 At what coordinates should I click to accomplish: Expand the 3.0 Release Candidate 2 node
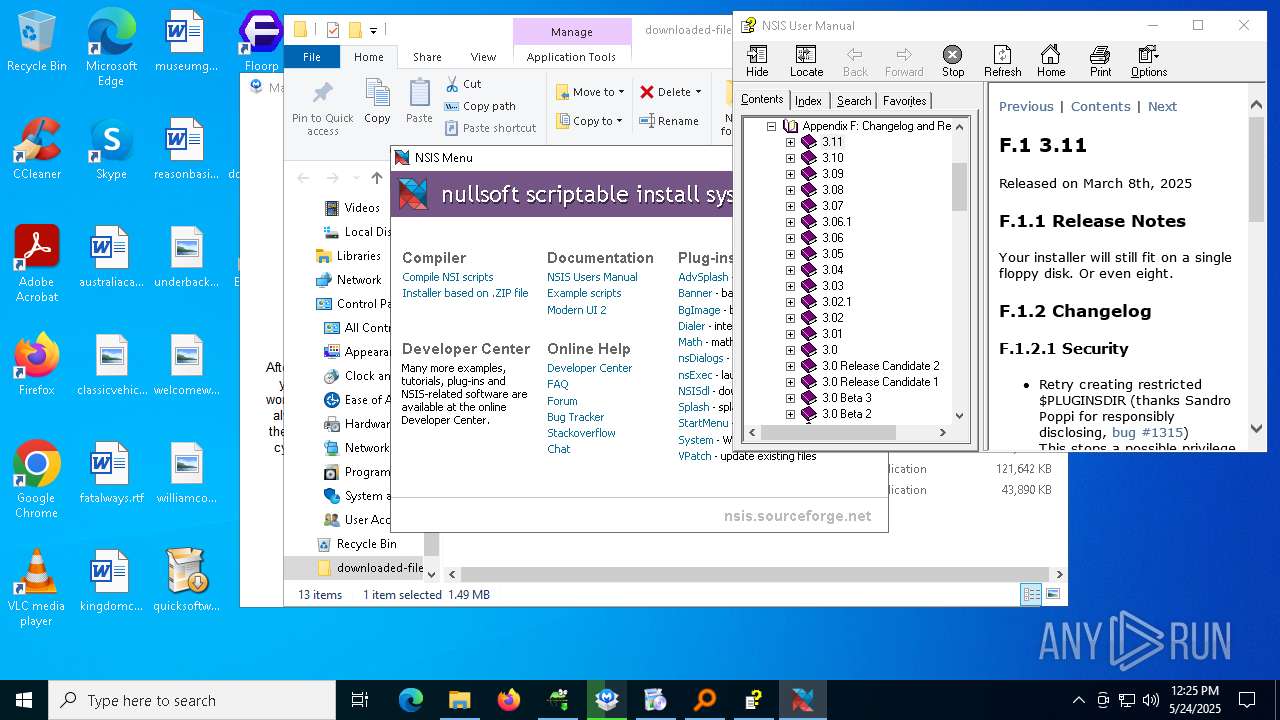790,366
